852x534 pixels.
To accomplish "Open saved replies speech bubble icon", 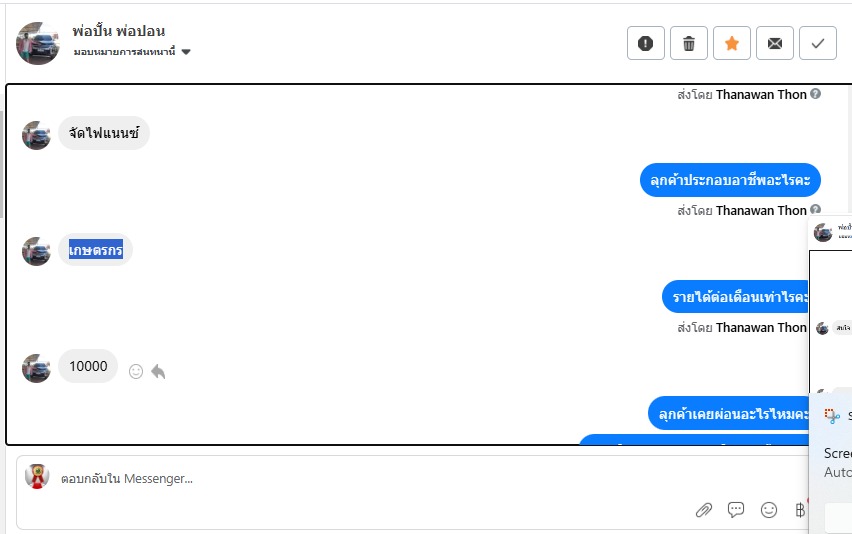I will (x=736, y=510).
